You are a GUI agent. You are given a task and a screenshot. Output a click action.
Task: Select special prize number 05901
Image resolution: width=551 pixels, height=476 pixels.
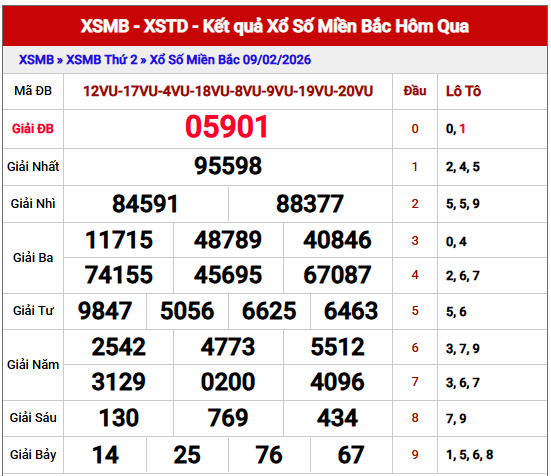coord(227,127)
